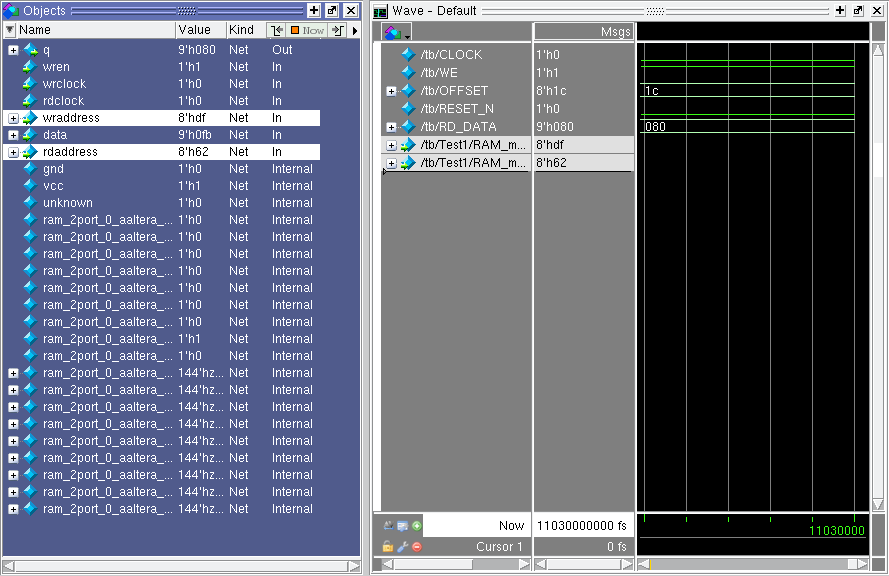Expand the wraddress object

[13, 118]
